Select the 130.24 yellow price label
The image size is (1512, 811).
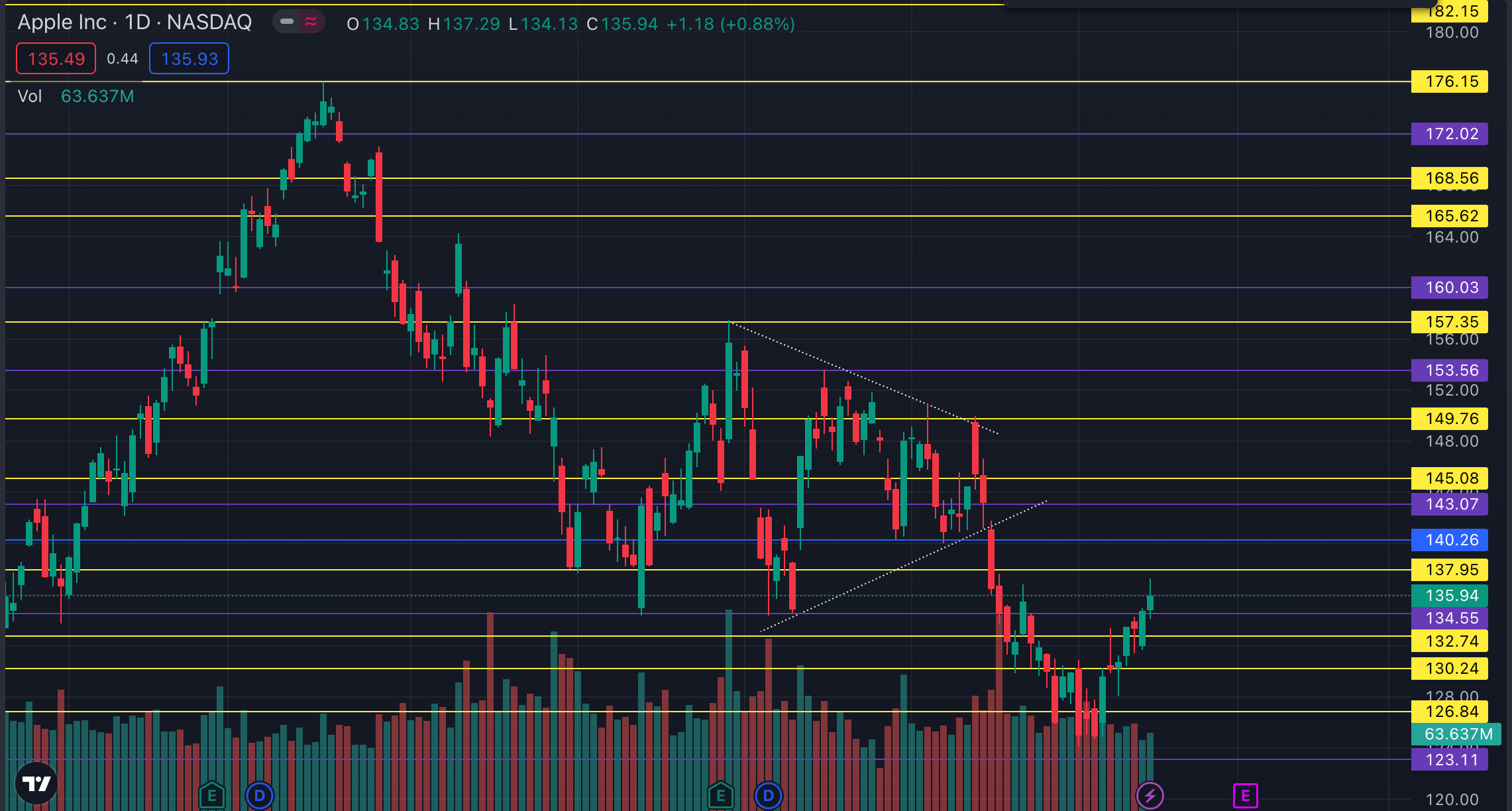(x=1450, y=669)
